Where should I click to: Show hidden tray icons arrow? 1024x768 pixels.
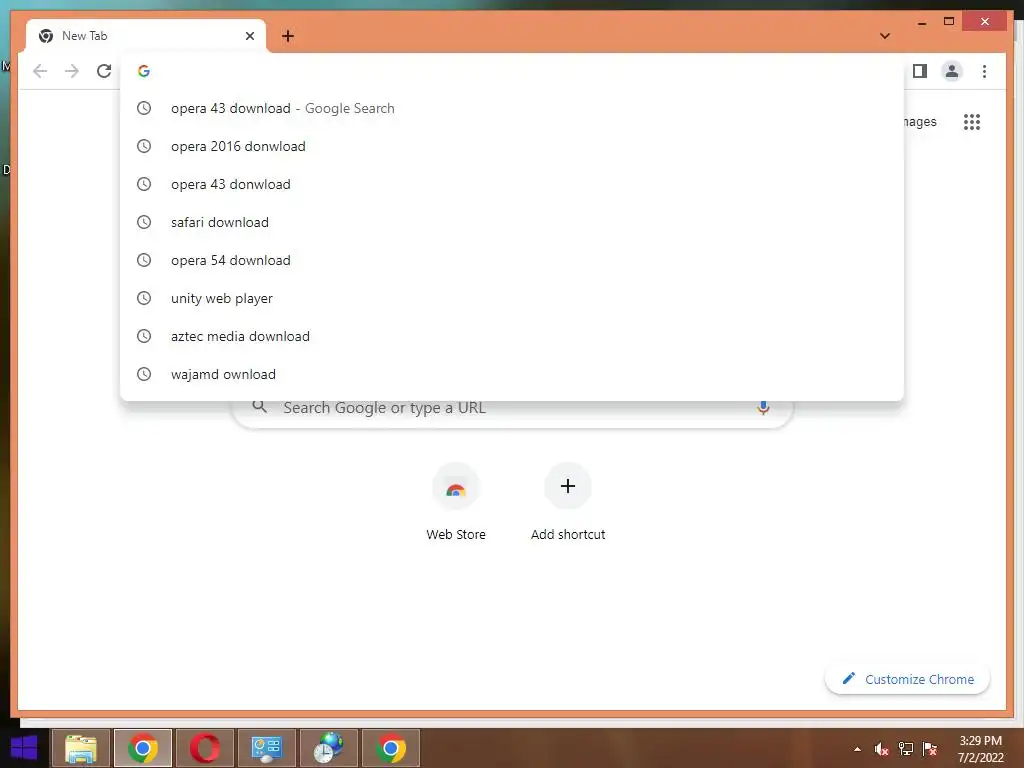(x=857, y=749)
